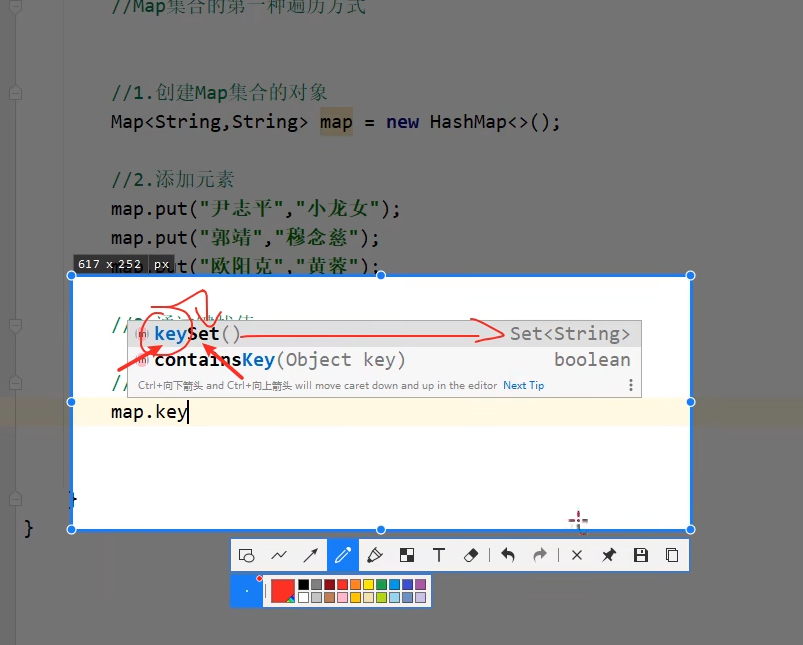The image size is (803, 645).
Task: Pick the lavender color swatch
Action: click(x=420, y=597)
